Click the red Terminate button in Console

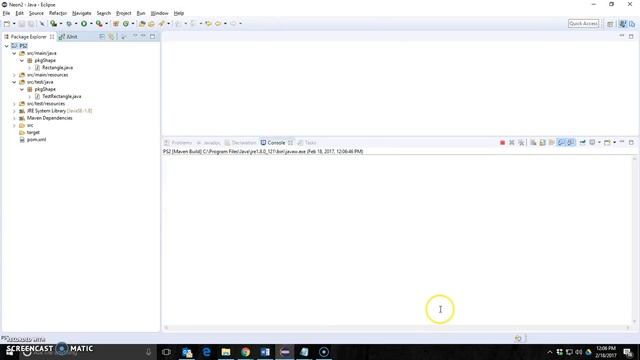[x=502, y=142]
